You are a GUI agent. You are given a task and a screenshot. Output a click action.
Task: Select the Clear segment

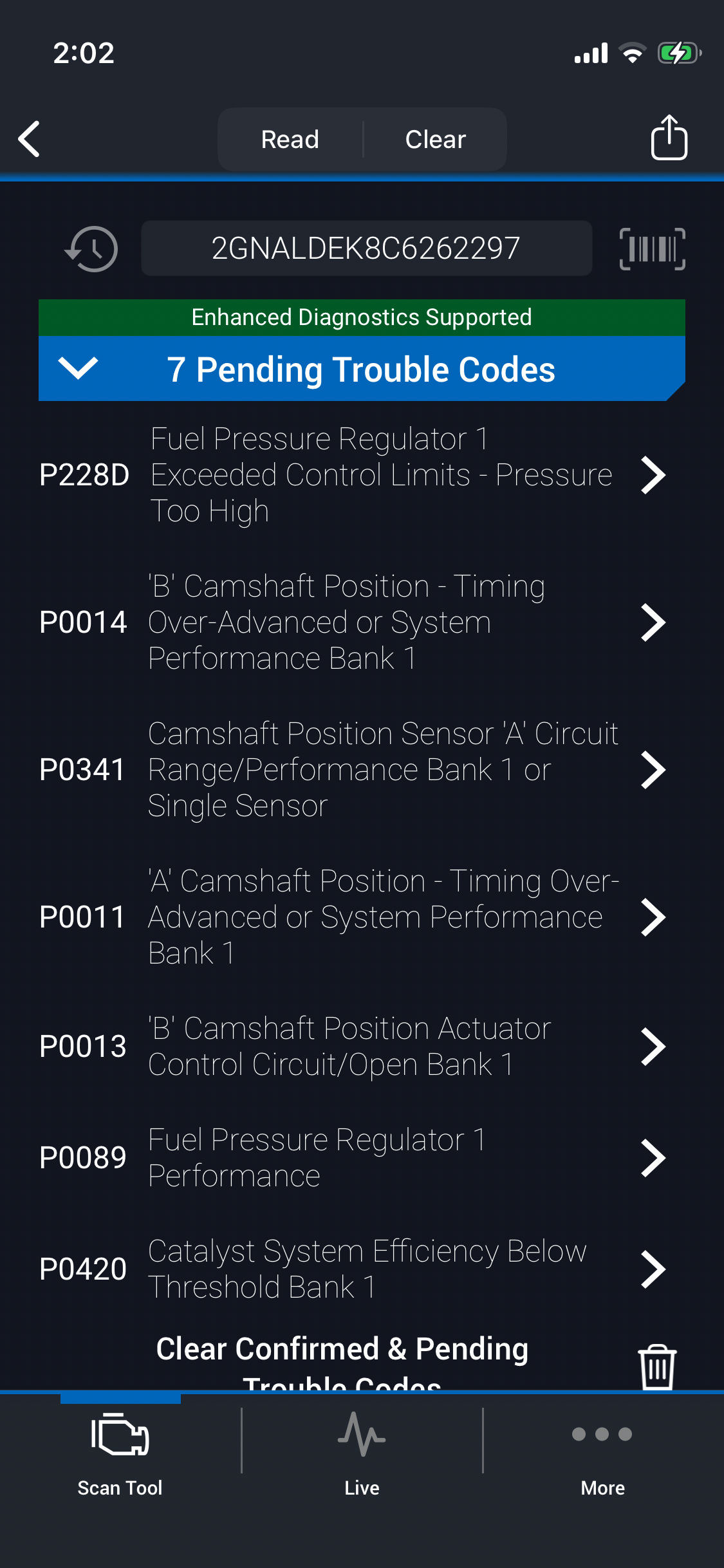436,140
